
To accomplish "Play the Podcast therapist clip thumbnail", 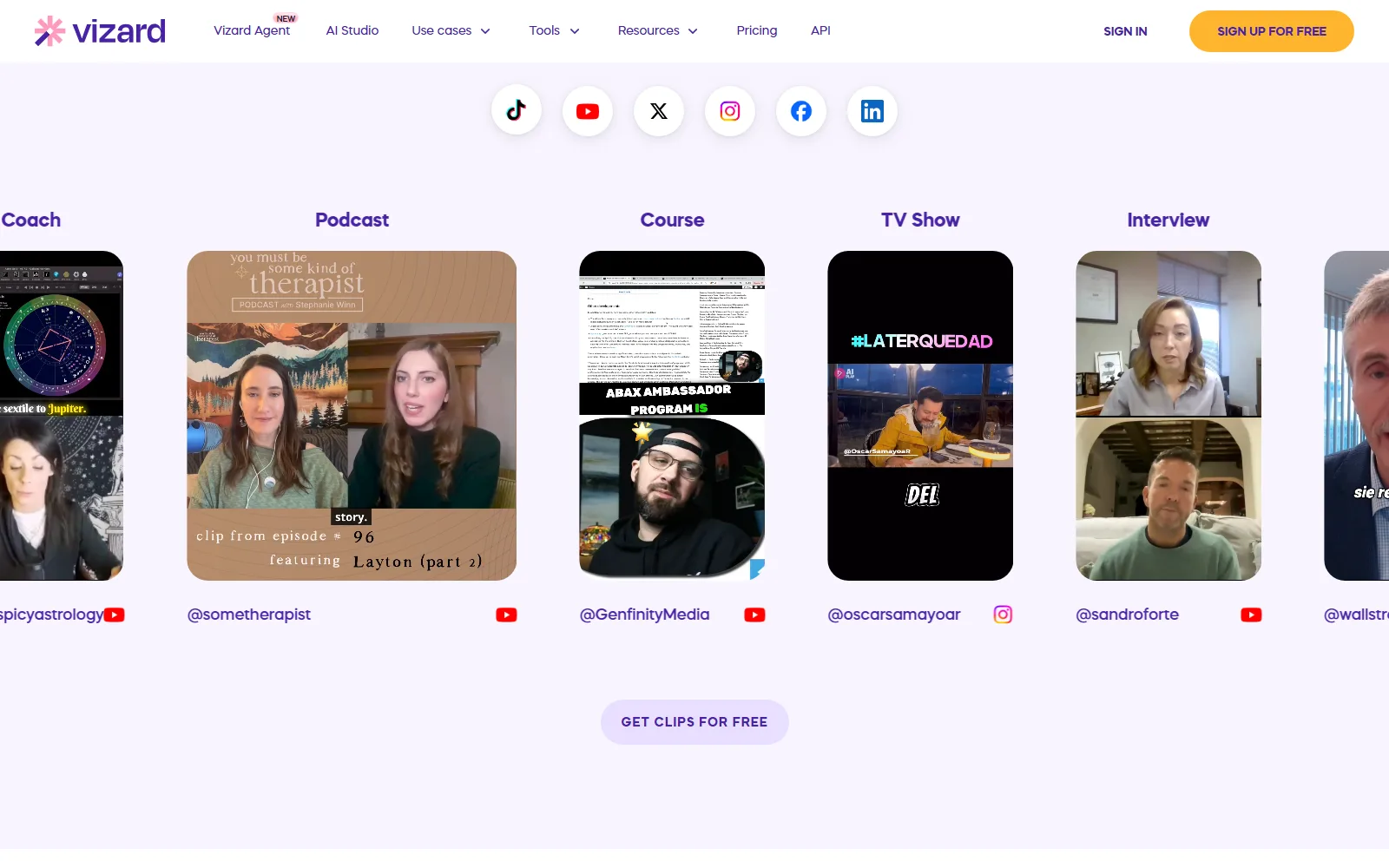I will pos(352,416).
